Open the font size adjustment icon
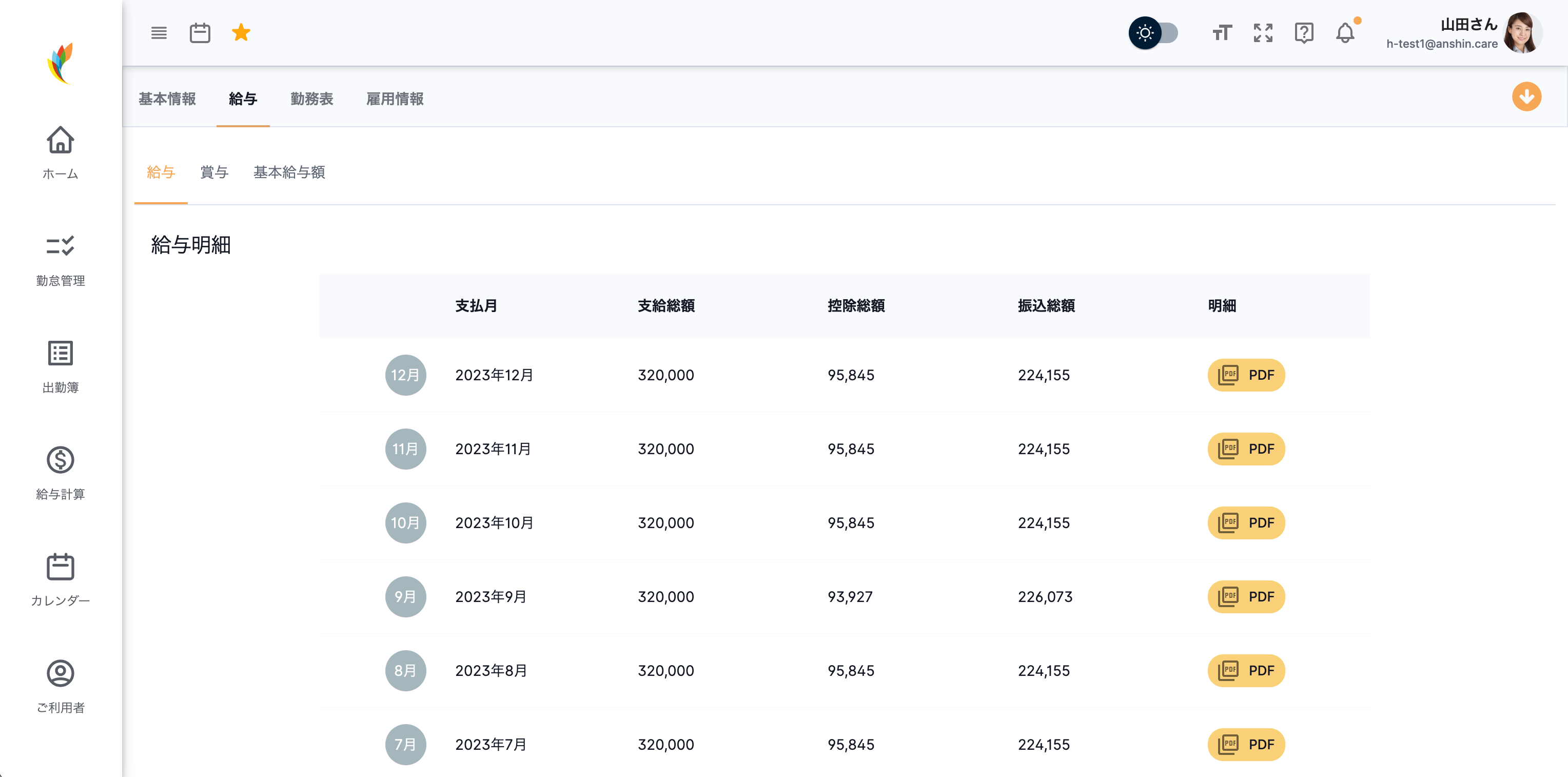 (x=1222, y=33)
